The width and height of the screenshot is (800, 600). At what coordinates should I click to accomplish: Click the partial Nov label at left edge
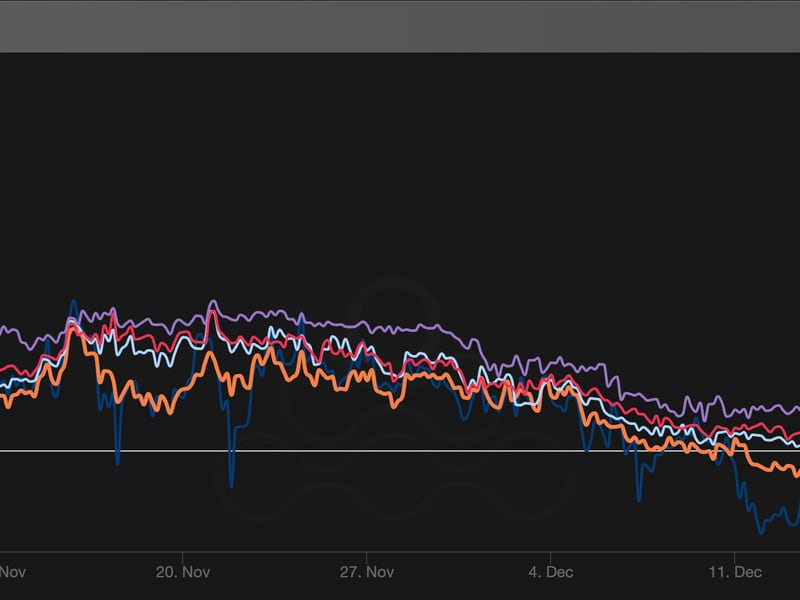12,572
